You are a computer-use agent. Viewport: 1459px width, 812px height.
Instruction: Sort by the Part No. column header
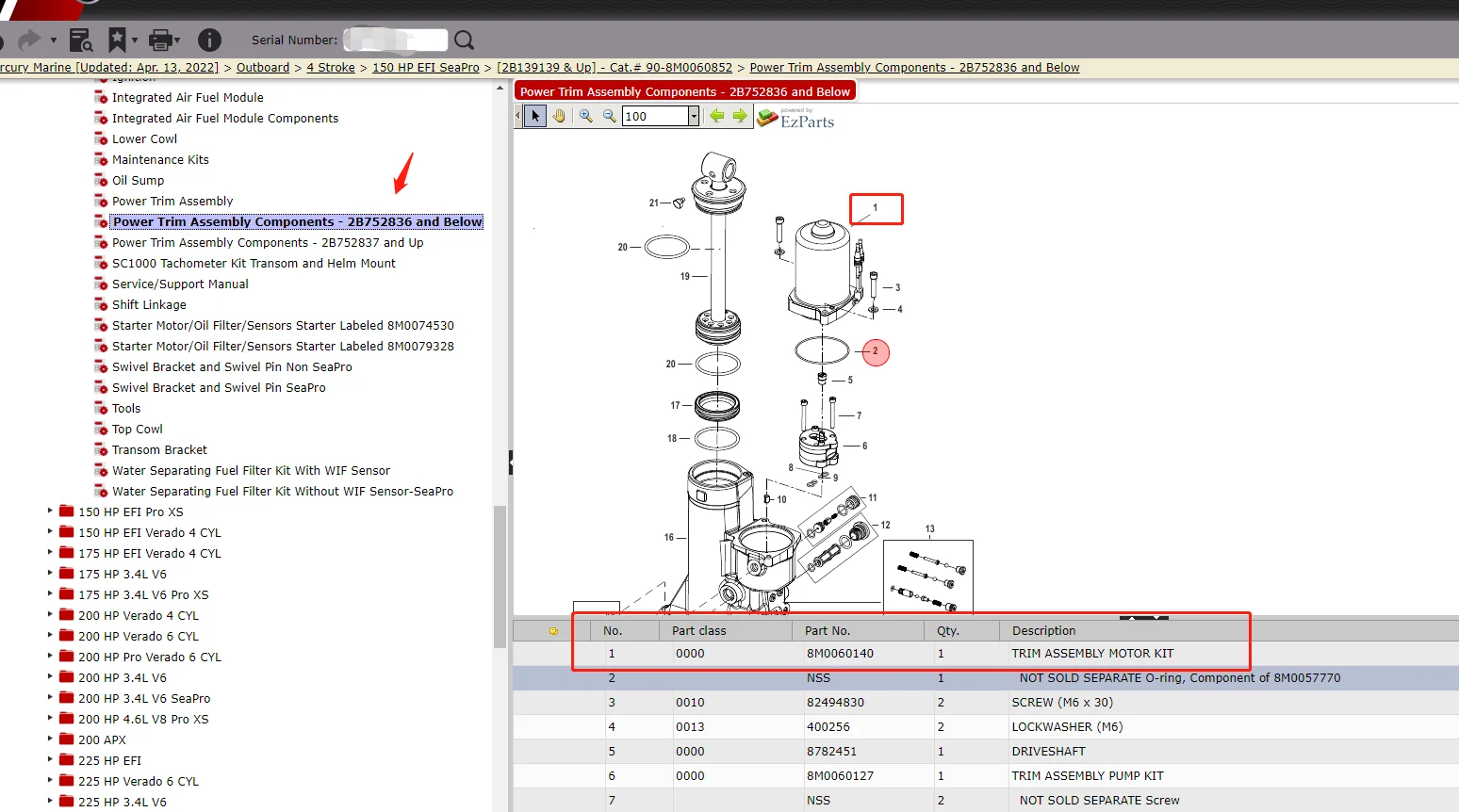(x=858, y=630)
